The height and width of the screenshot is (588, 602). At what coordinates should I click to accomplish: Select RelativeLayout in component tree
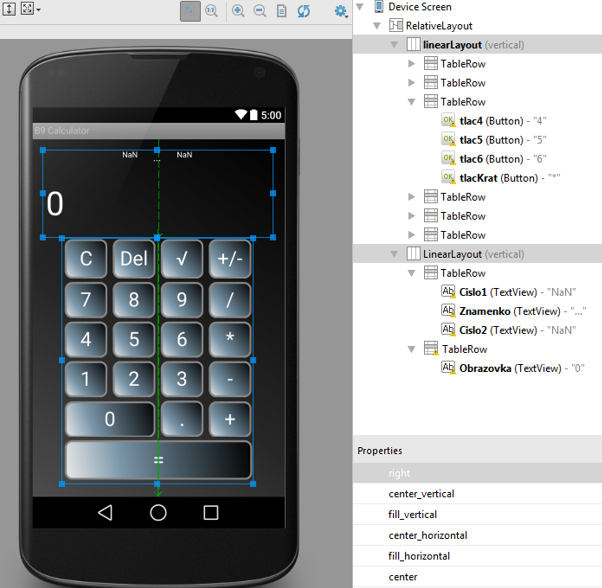click(439, 26)
